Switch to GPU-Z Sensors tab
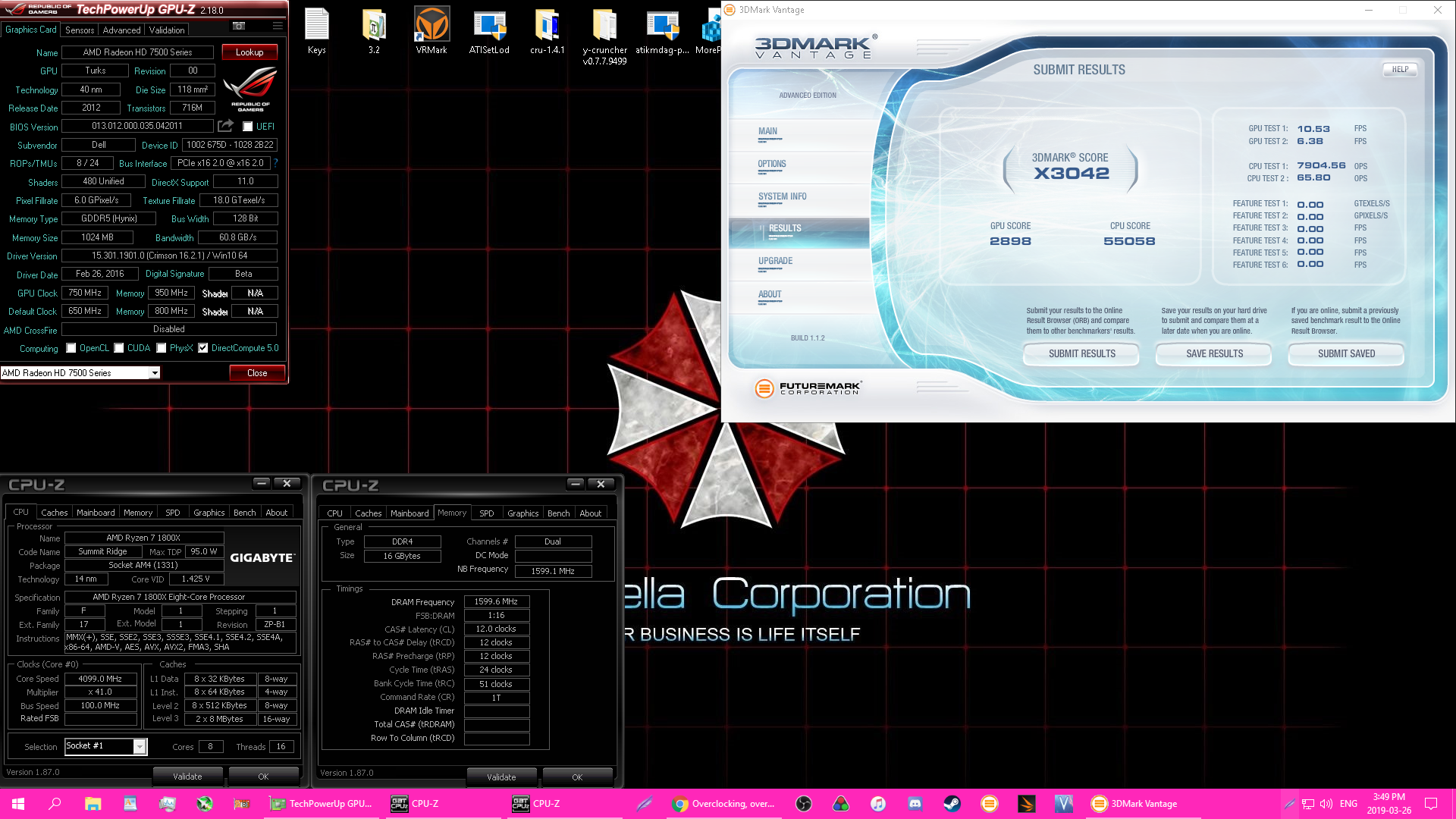Viewport: 1456px width, 819px height. pos(80,30)
